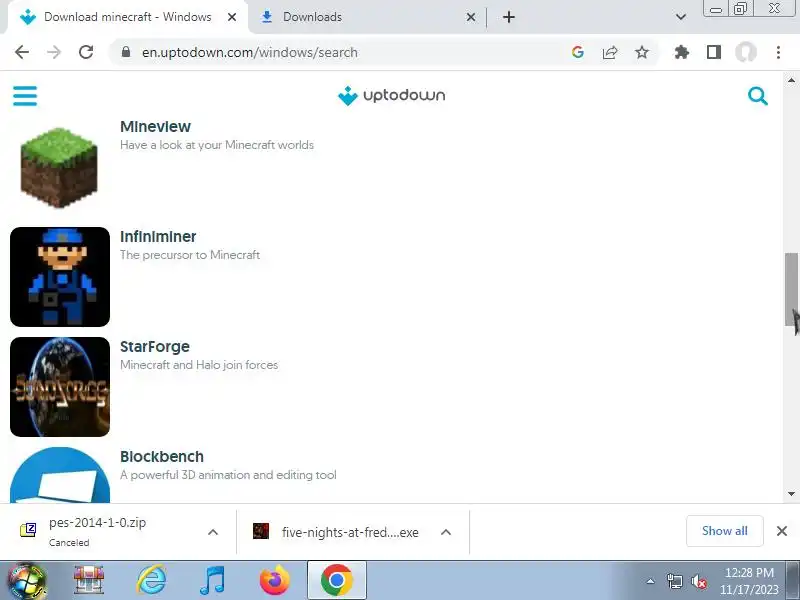Close the downloads bar
Screen dimensions: 800x600
(x=782, y=531)
